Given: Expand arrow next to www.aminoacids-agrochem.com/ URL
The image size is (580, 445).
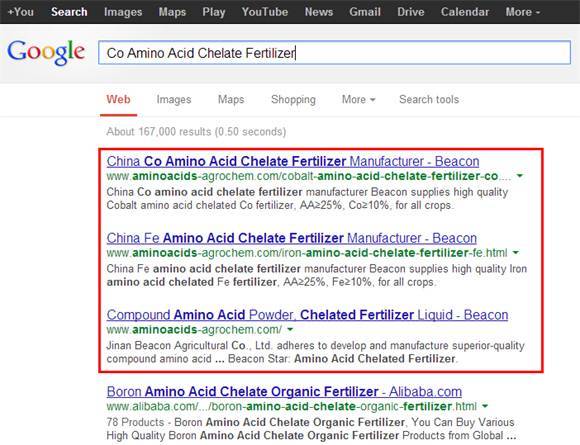Looking at the screenshot, I should coord(290,329).
